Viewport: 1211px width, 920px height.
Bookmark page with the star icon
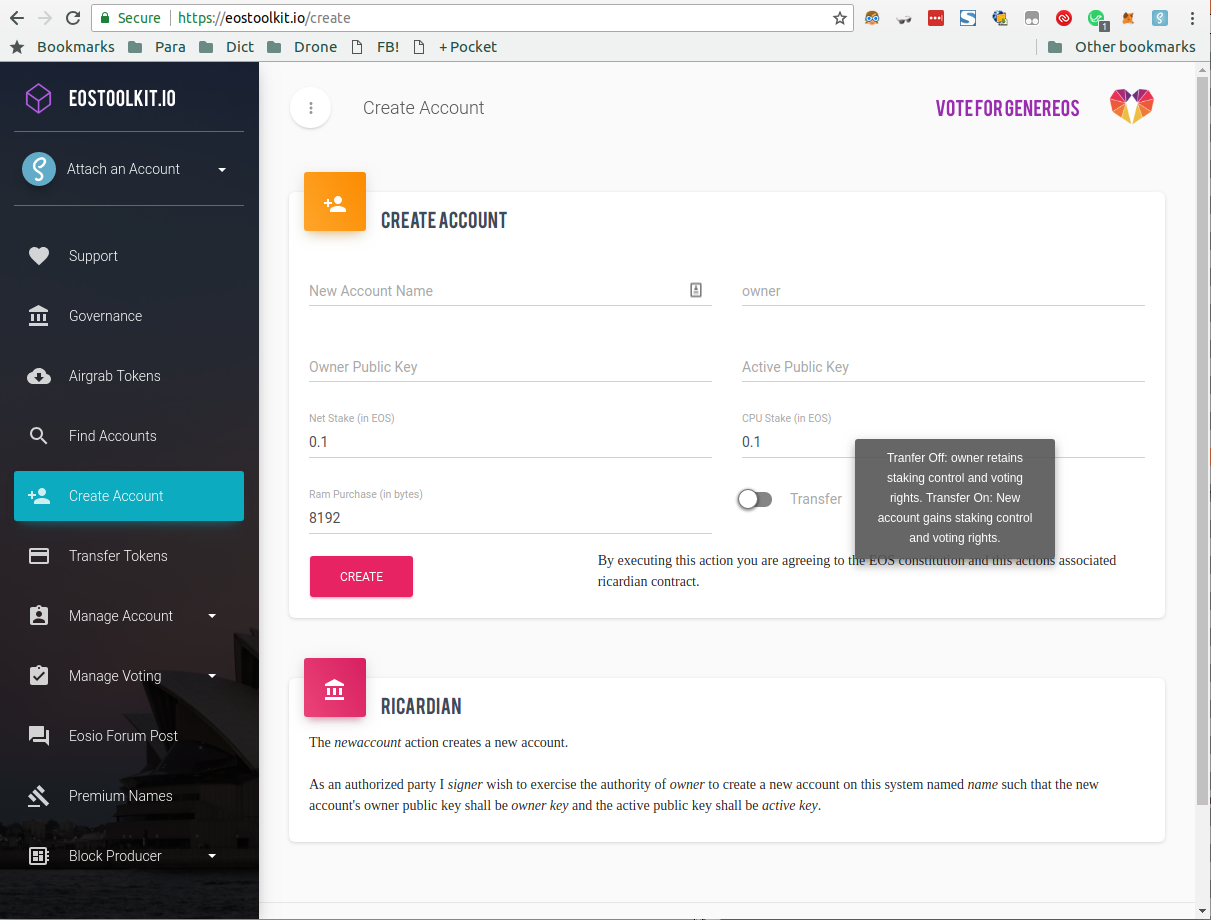pyautogui.click(x=840, y=18)
